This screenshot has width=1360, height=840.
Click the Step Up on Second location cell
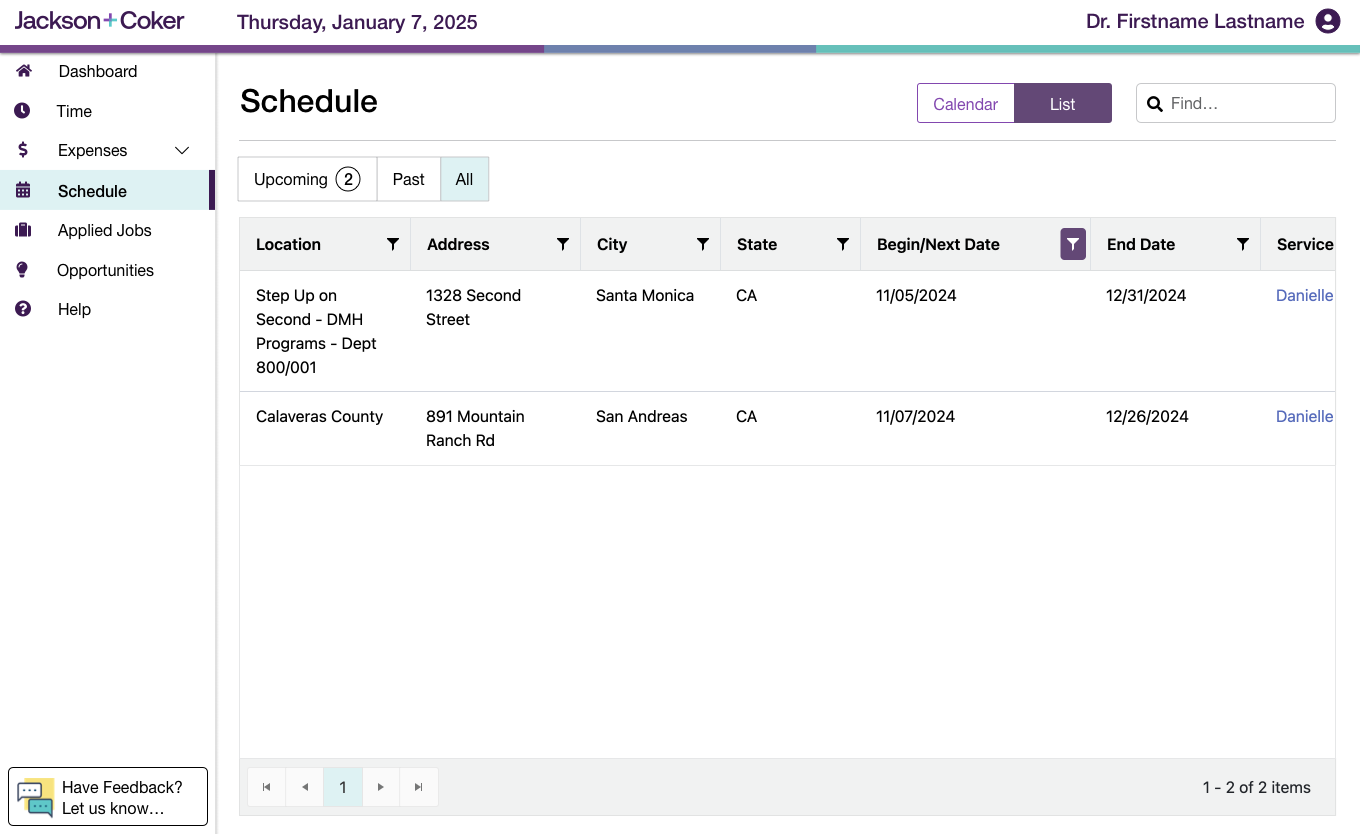point(325,331)
